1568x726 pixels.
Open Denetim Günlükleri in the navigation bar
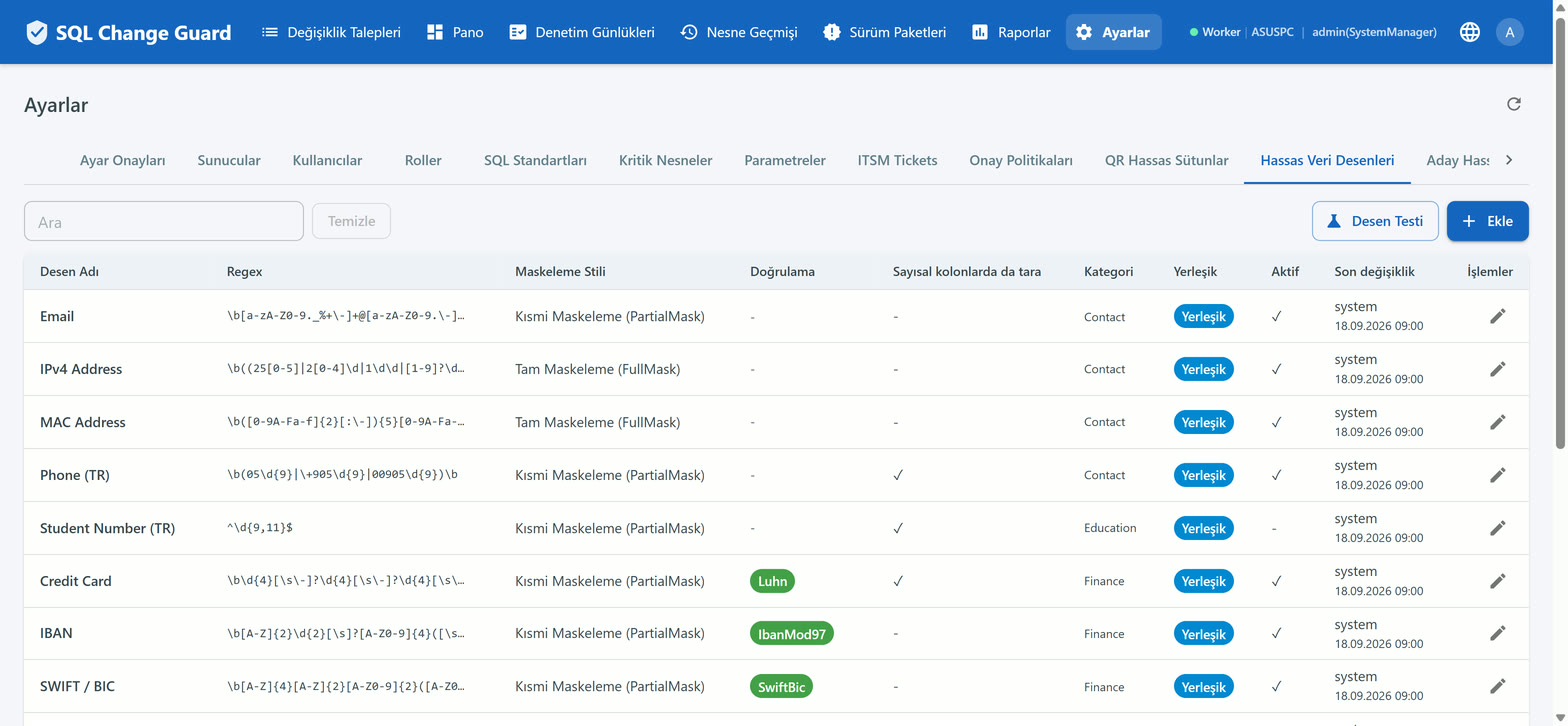click(582, 32)
